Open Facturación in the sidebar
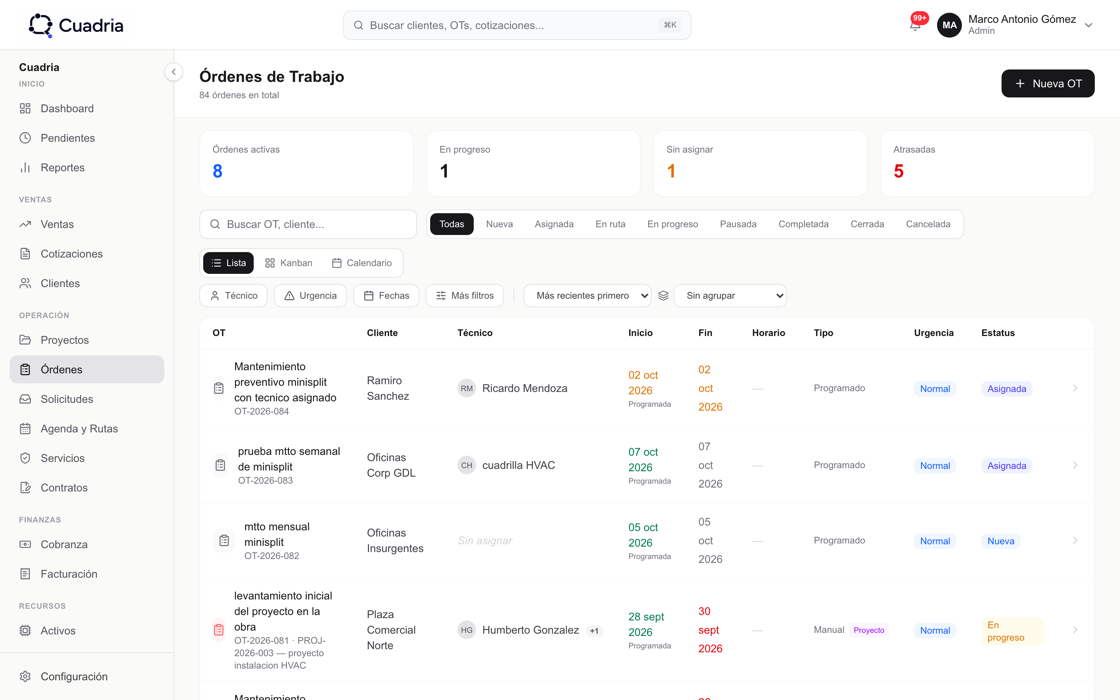 pyautogui.click(x=87, y=574)
